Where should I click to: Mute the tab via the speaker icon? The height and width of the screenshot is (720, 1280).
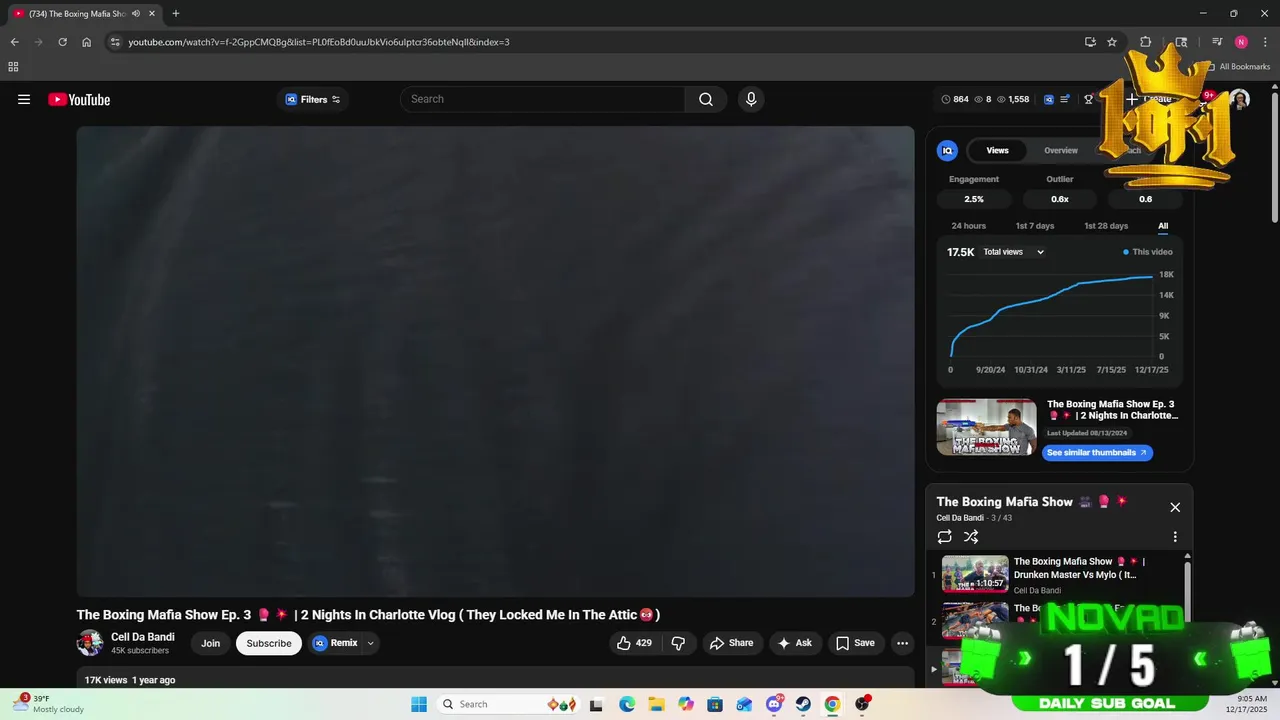[136, 13]
